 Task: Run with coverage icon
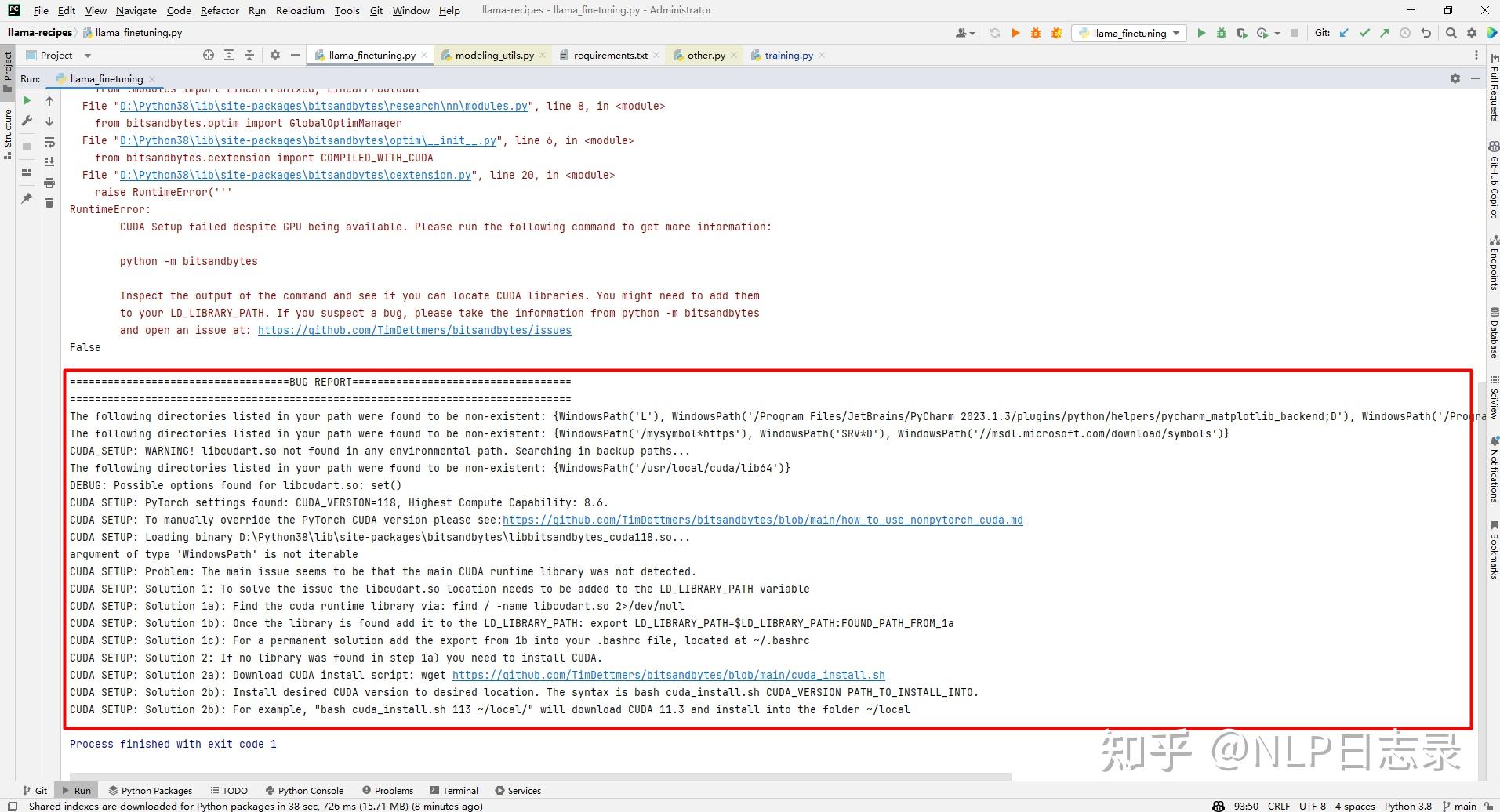pyautogui.click(x=1241, y=33)
